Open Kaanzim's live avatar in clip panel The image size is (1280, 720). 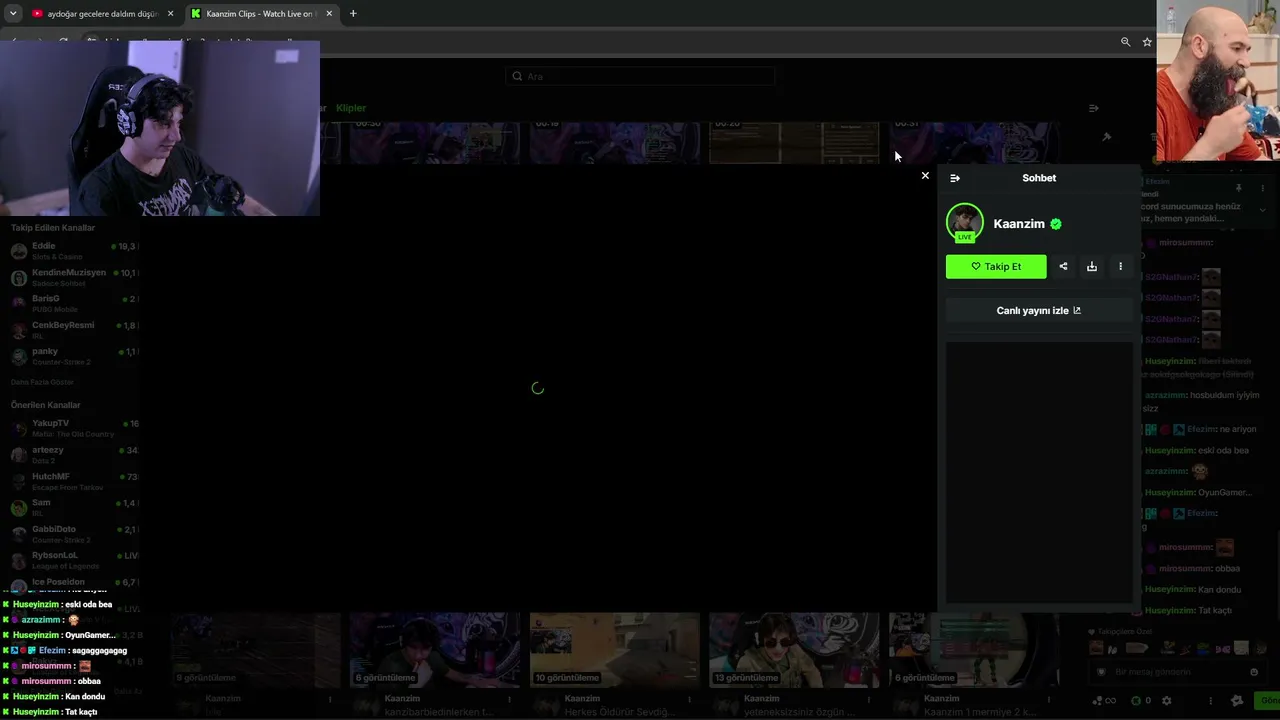pyautogui.click(x=965, y=223)
